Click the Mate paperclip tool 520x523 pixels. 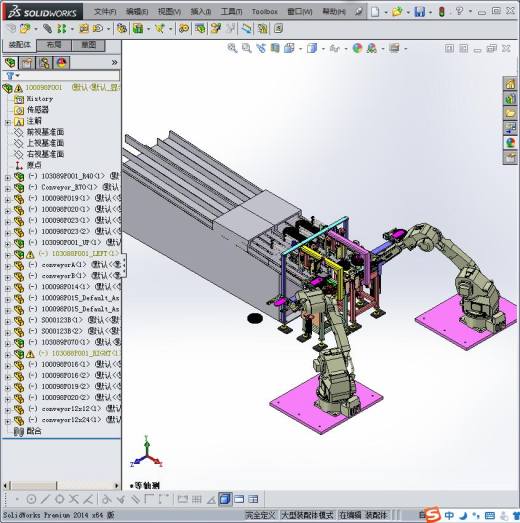(47, 29)
